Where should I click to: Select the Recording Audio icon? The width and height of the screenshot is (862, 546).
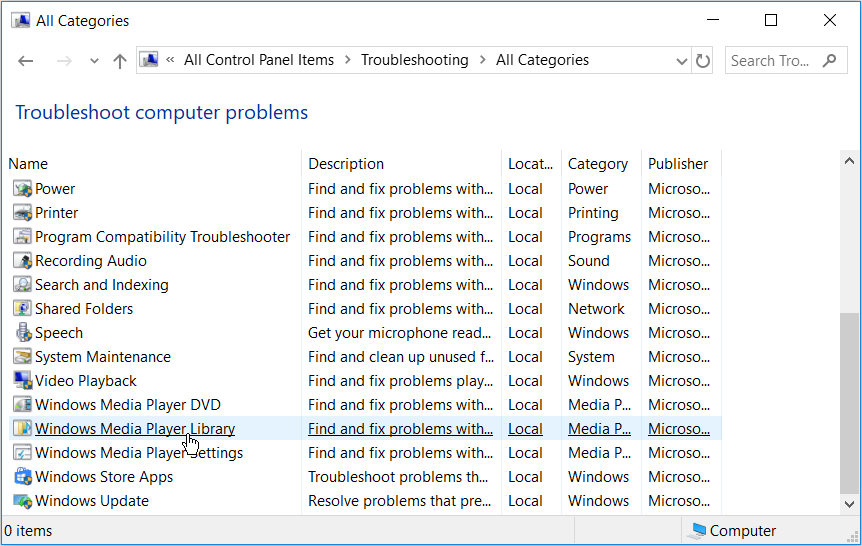pyautogui.click(x=22, y=260)
